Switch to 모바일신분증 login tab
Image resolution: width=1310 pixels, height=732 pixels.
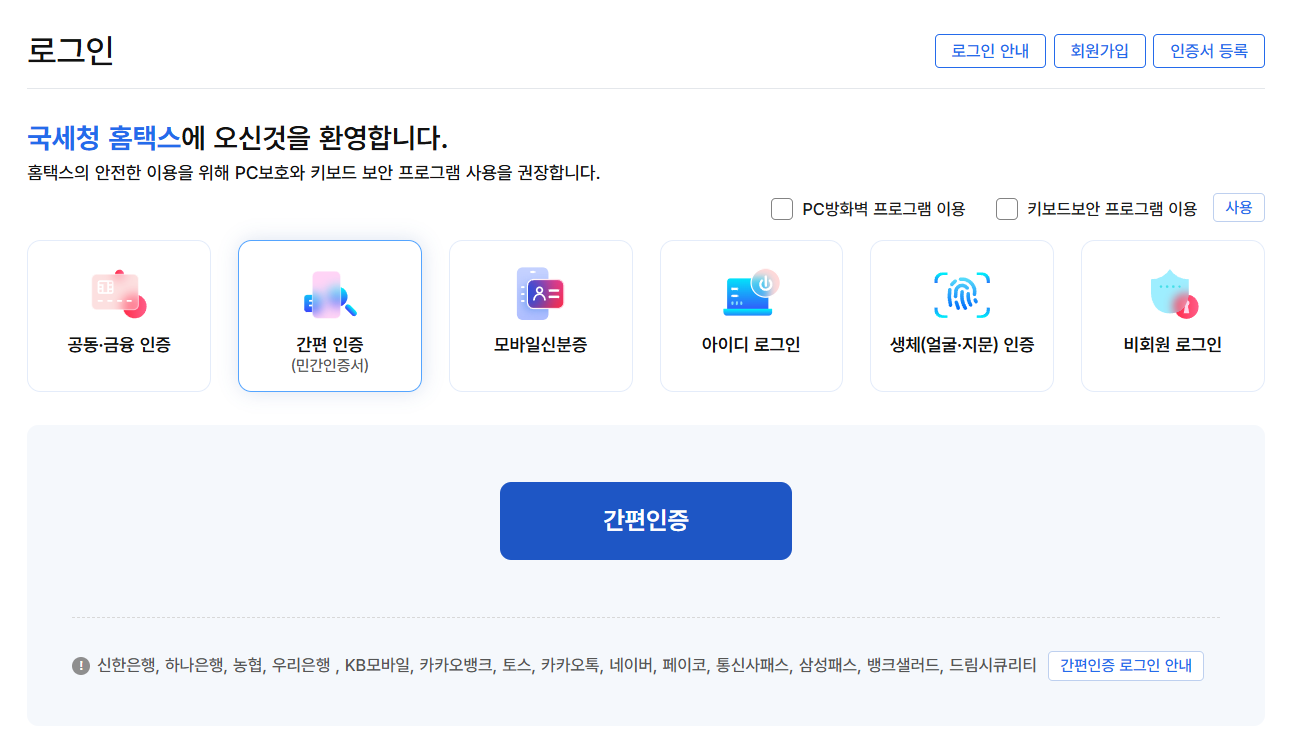click(x=541, y=316)
